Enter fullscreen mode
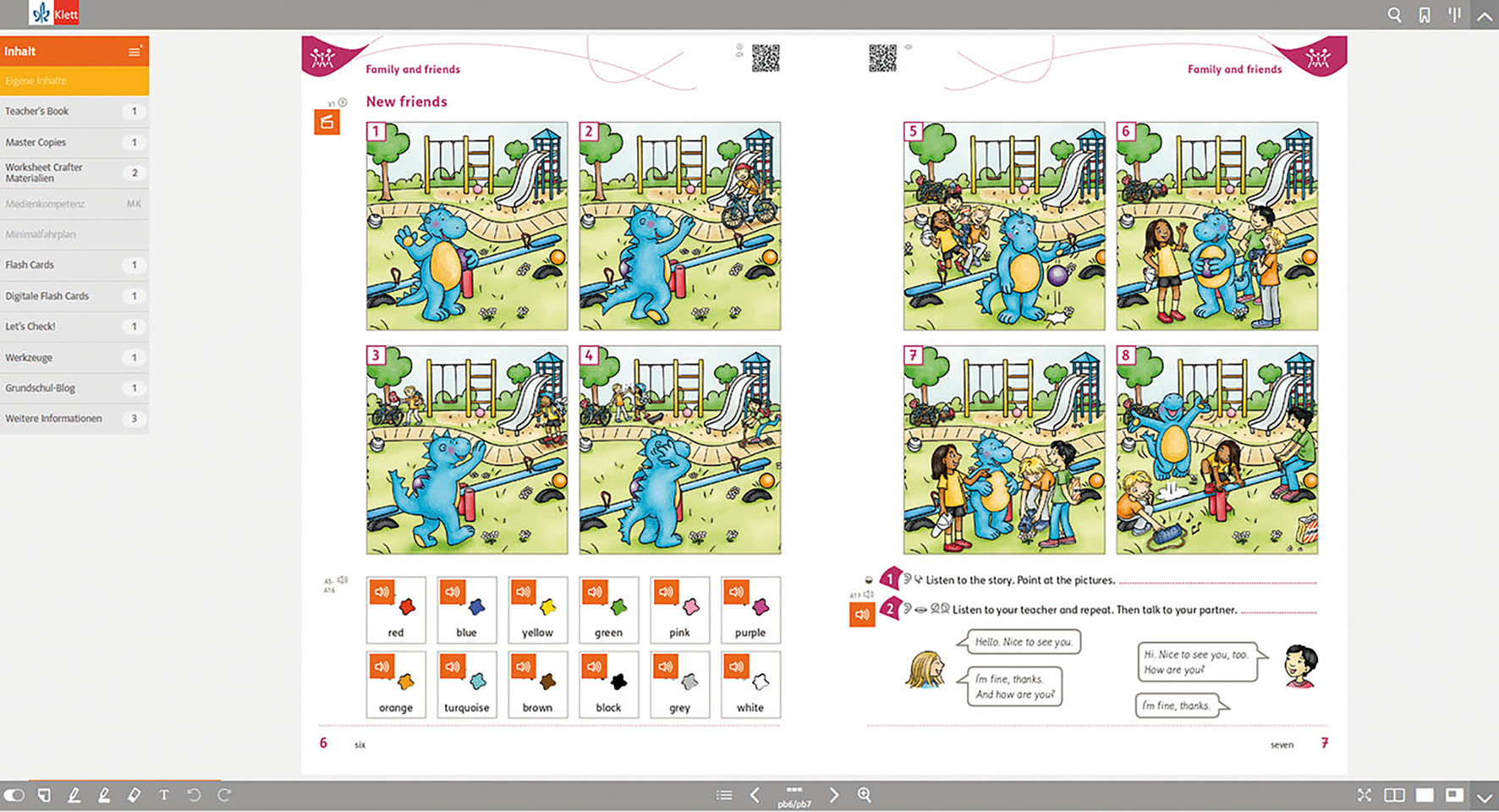This screenshot has height=812, width=1499. click(x=1364, y=795)
